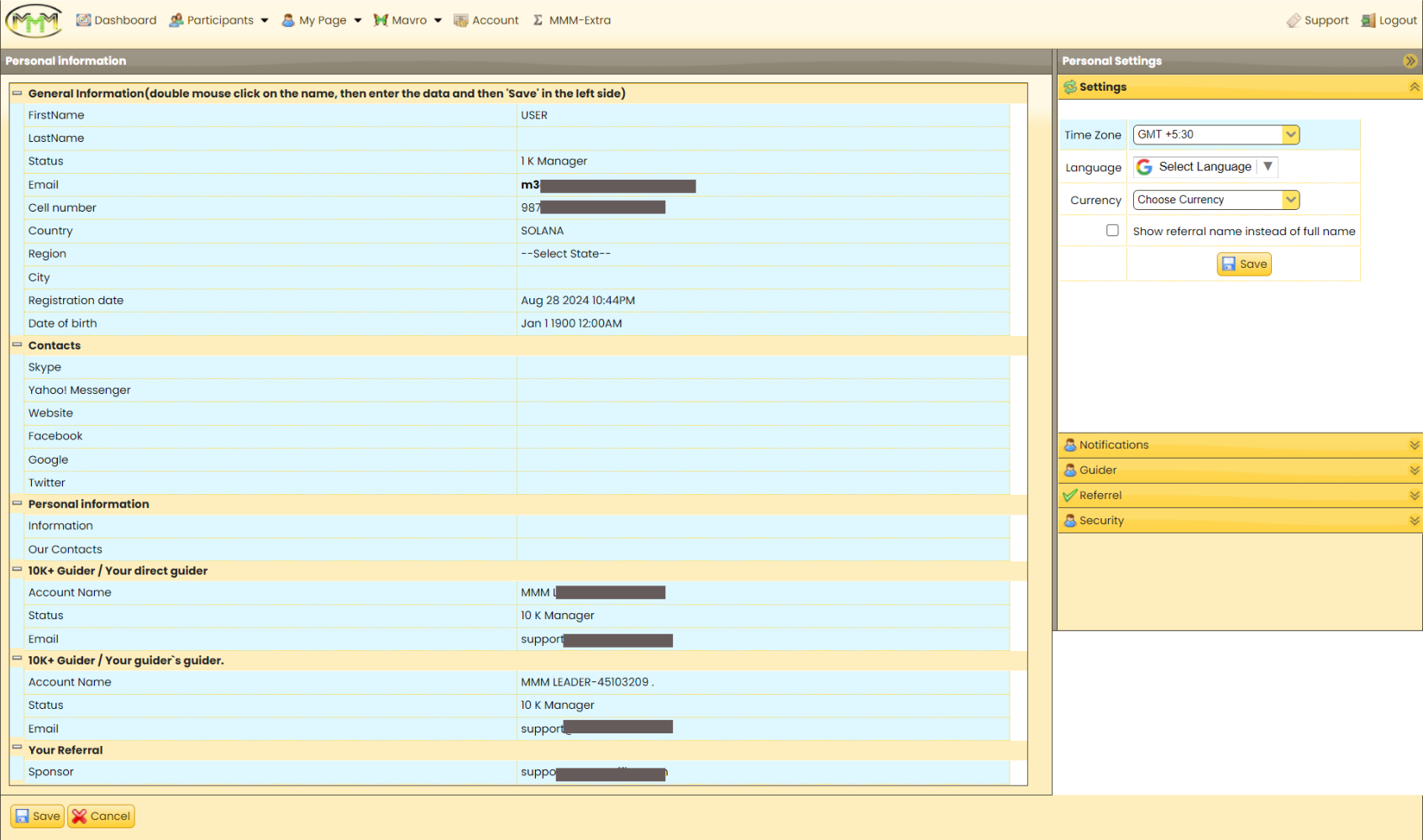The width and height of the screenshot is (1423, 840).
Task: Open the My Page menu
Action: [322, 20]
